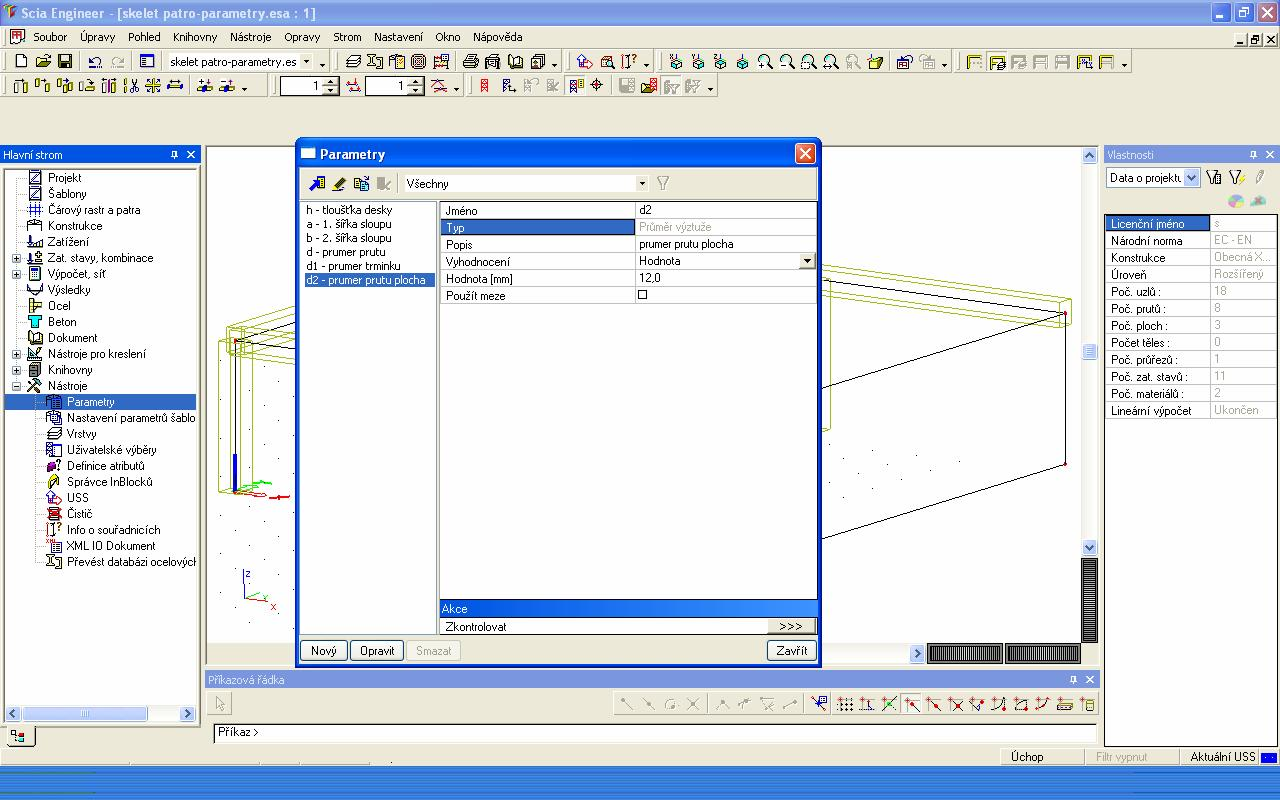Close the Parametry dialog with the red X
1280x800 pixels.
point(805,153)
